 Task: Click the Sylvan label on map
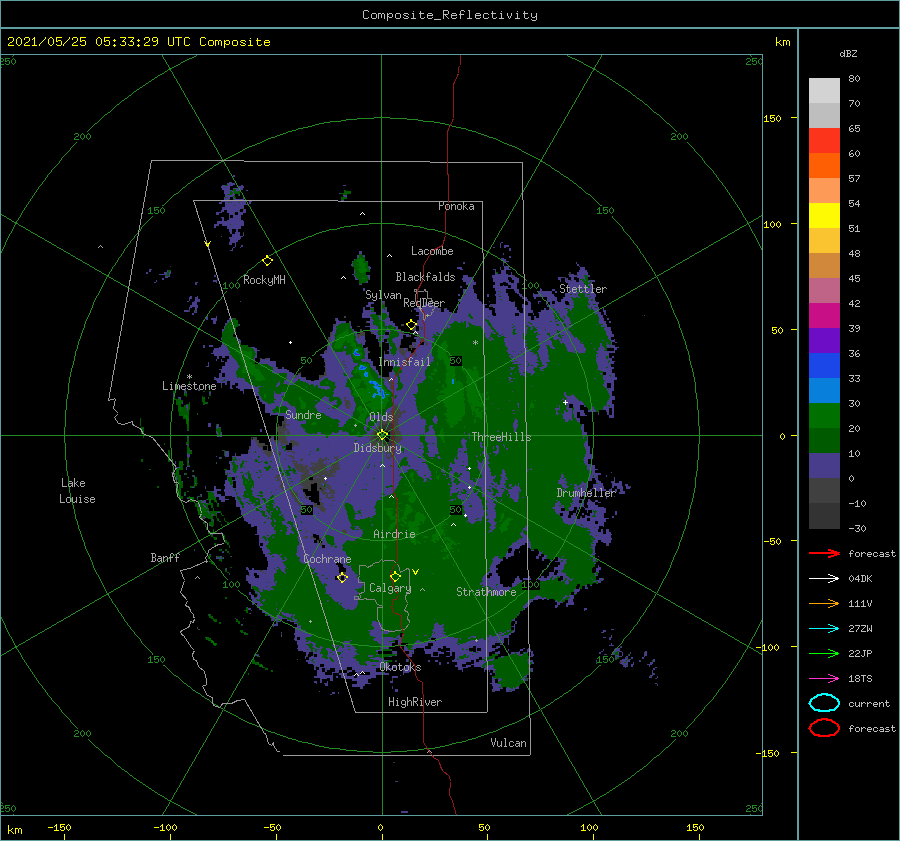[x=383, y=295]
